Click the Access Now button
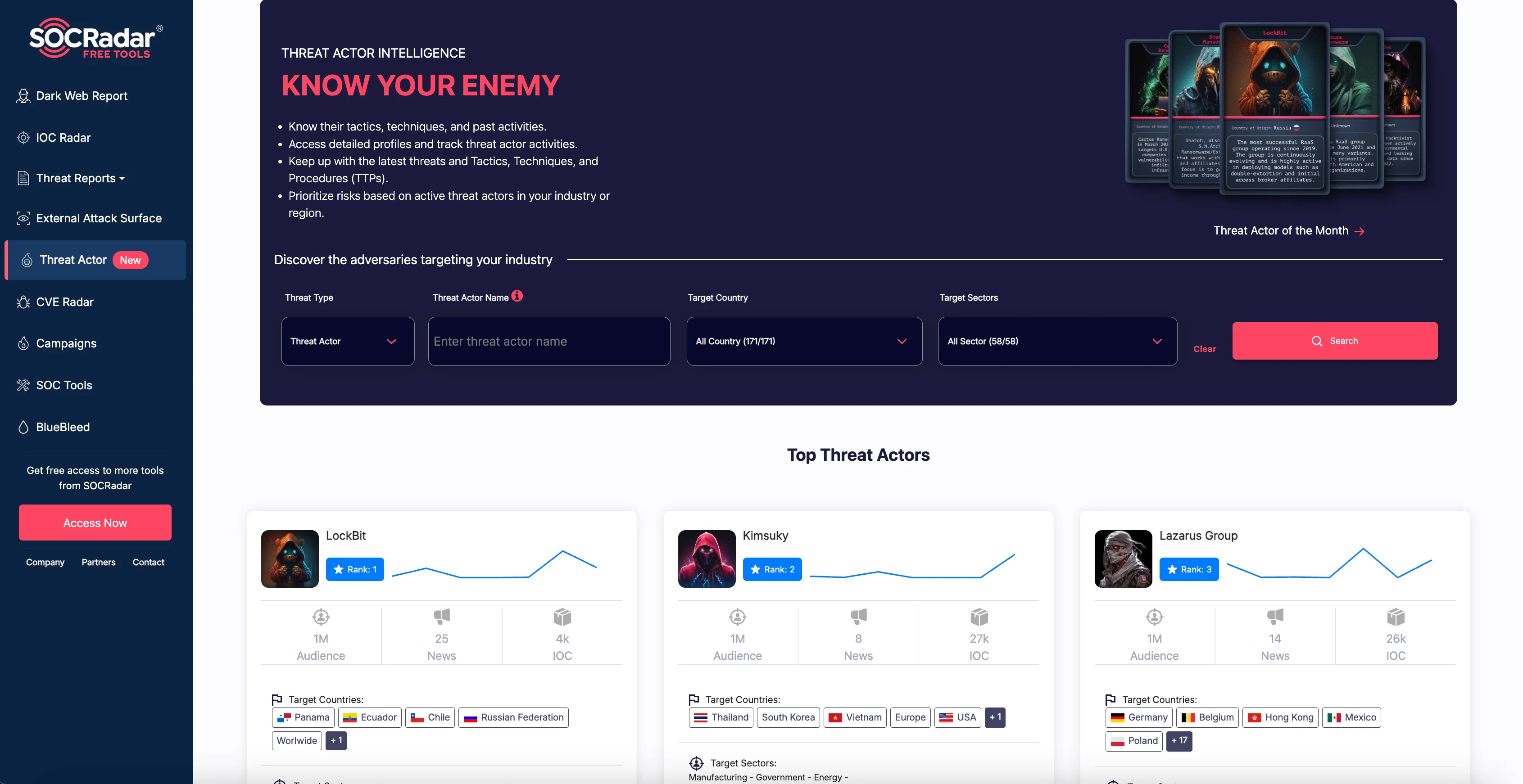Viewport: 1523px width, 784px height. click(95, 522)
